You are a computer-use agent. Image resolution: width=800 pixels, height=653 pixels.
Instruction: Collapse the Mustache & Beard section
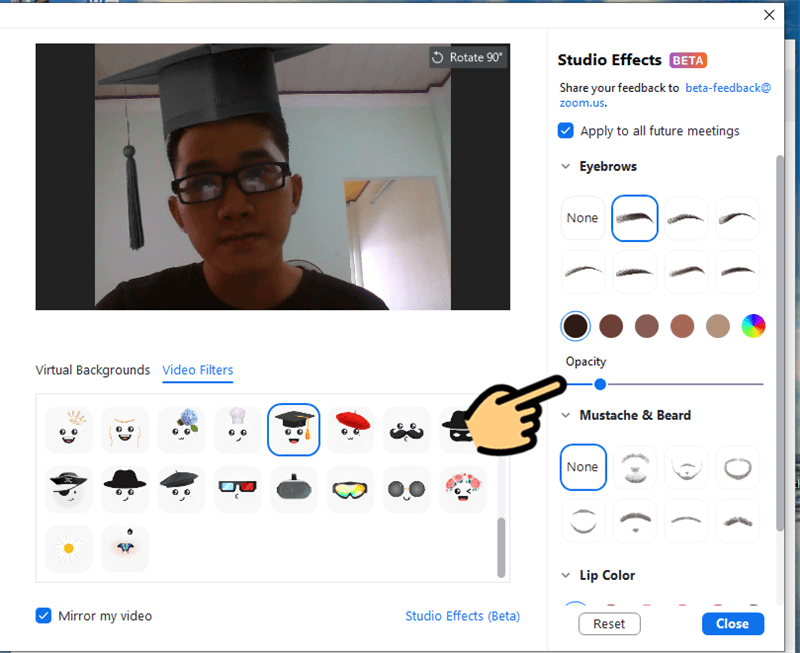pos(565,416)
